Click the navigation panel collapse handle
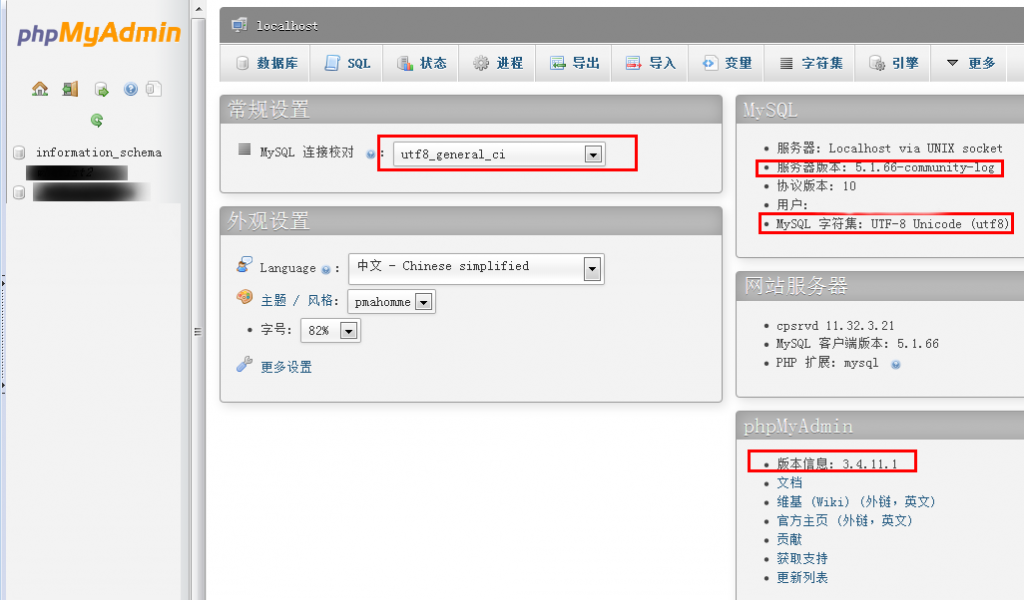 pos(197,332)
